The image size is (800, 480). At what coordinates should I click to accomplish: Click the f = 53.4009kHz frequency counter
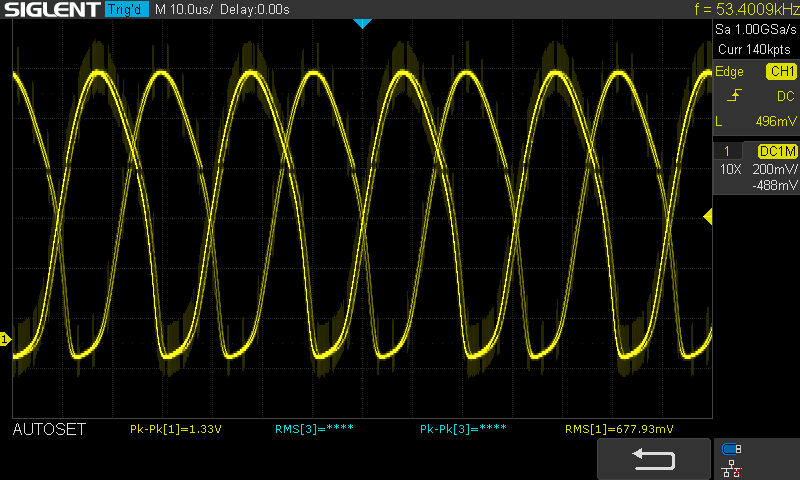point(746,9)
